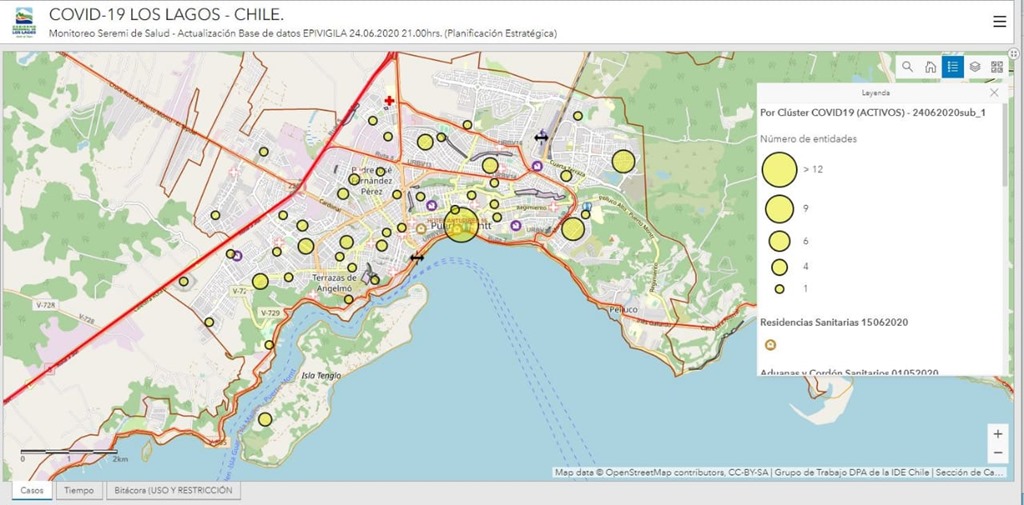The width and height of the screenshot is (1024, 505).
Task: Select the yellow cluster circle on Isla Tenglo
Action: pyautogui.click(x=265, y=419)
